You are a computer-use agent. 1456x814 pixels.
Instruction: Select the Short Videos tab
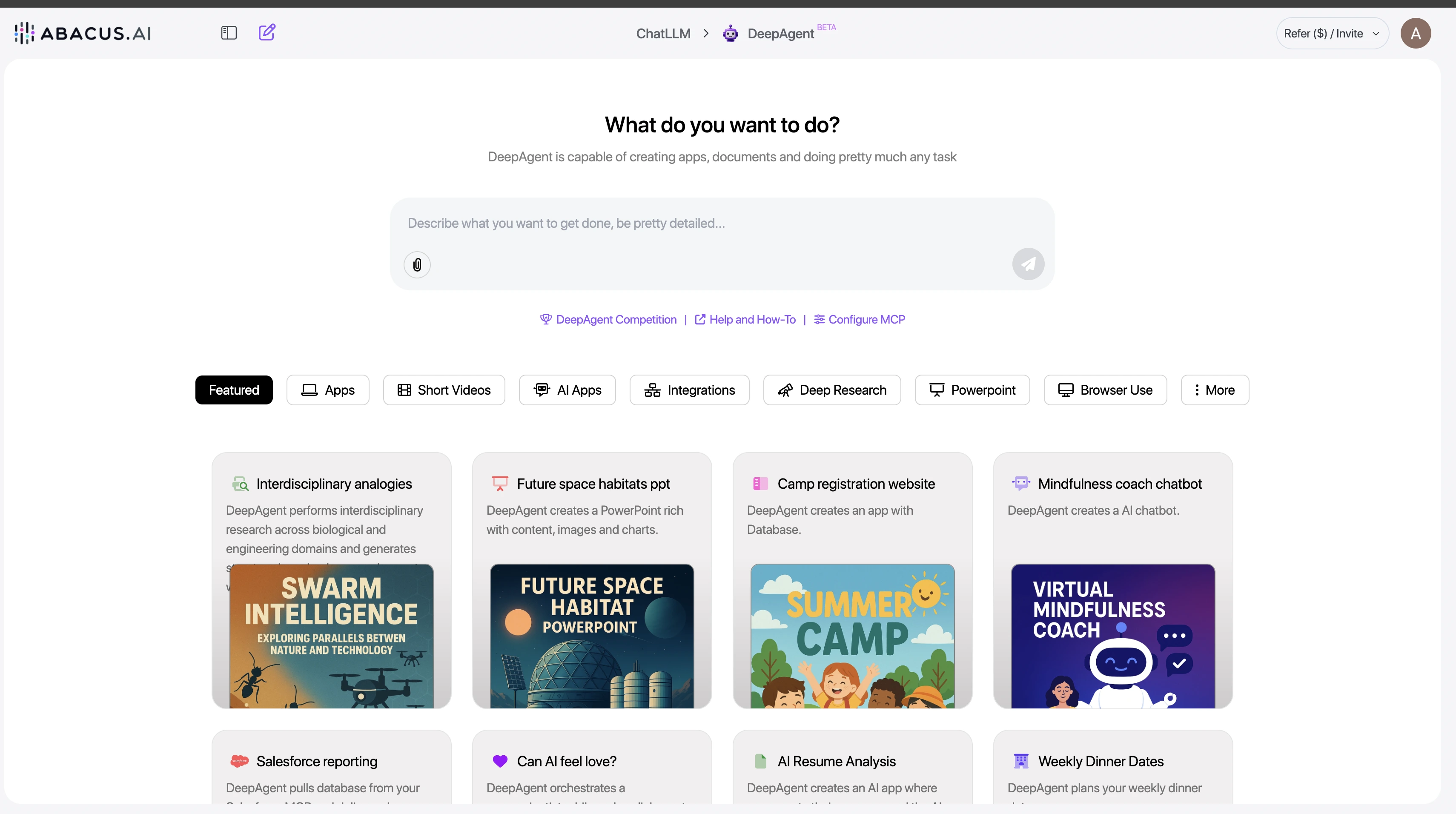point(444,390)
